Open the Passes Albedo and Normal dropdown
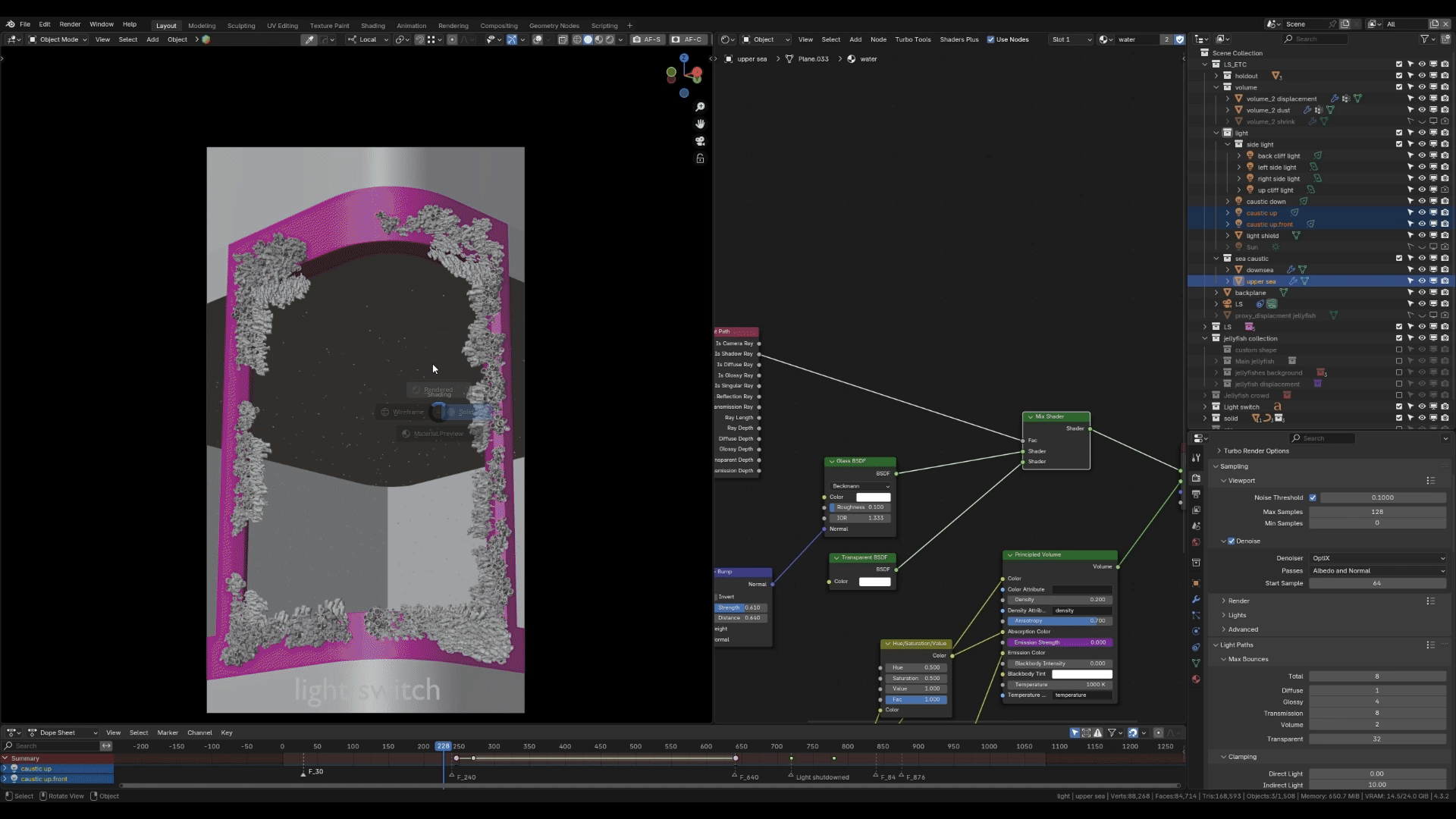The width and height of the screenshot is (1456, 819). coord(1378,571)
